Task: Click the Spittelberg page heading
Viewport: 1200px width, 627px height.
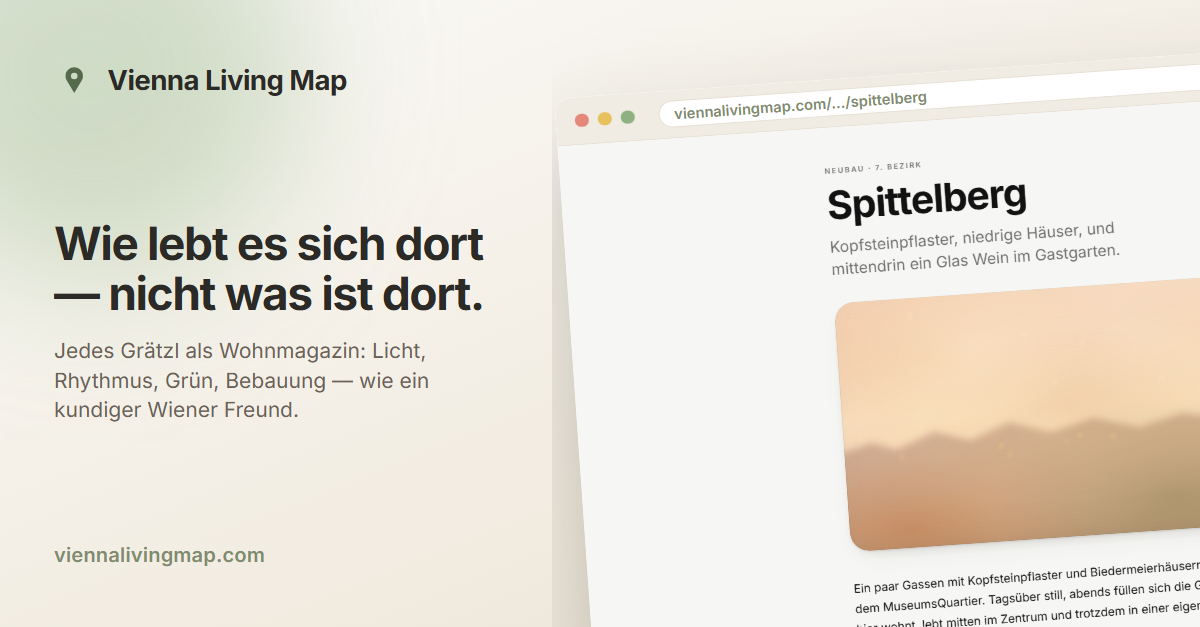Action: 927,198
